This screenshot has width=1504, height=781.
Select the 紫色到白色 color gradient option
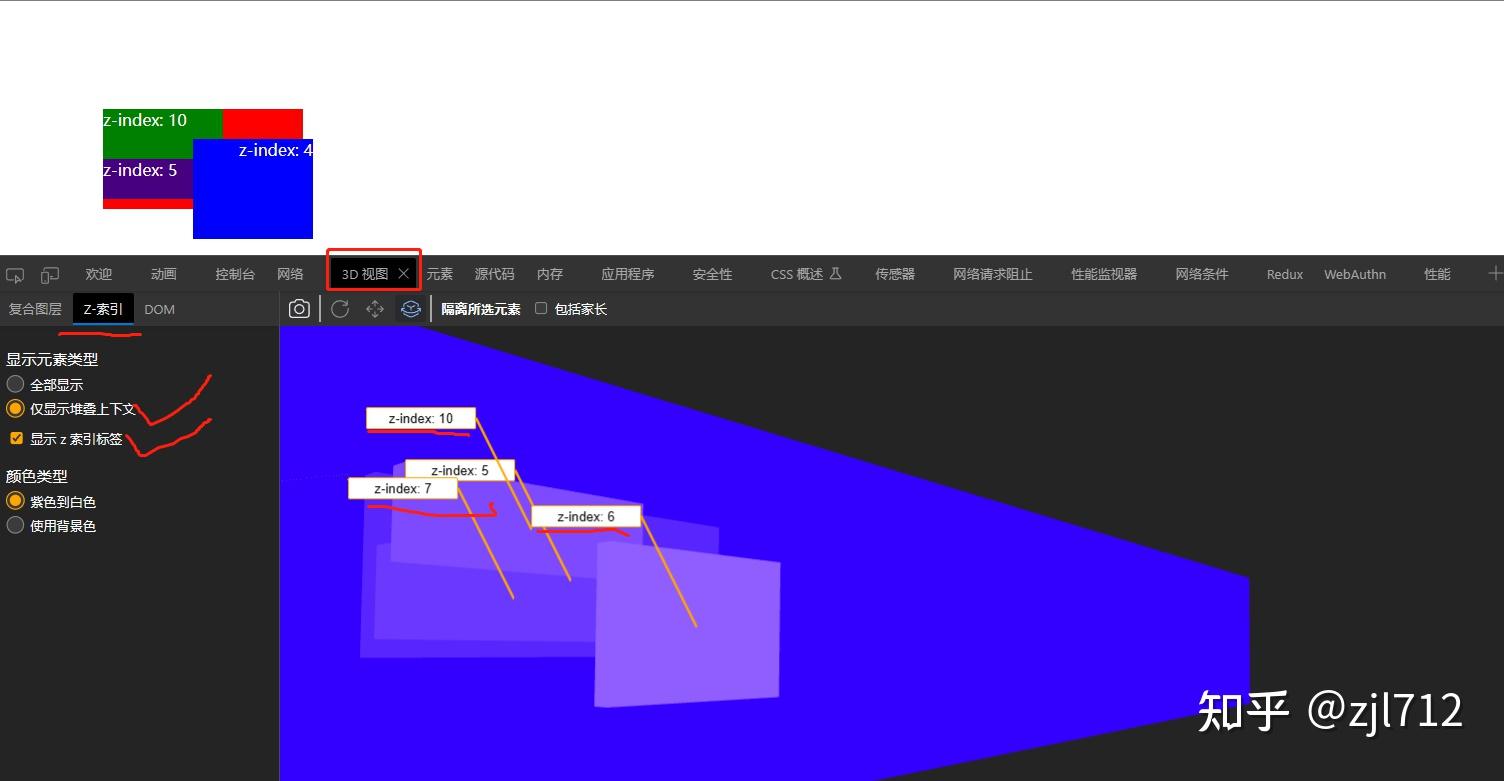[15, 501]
